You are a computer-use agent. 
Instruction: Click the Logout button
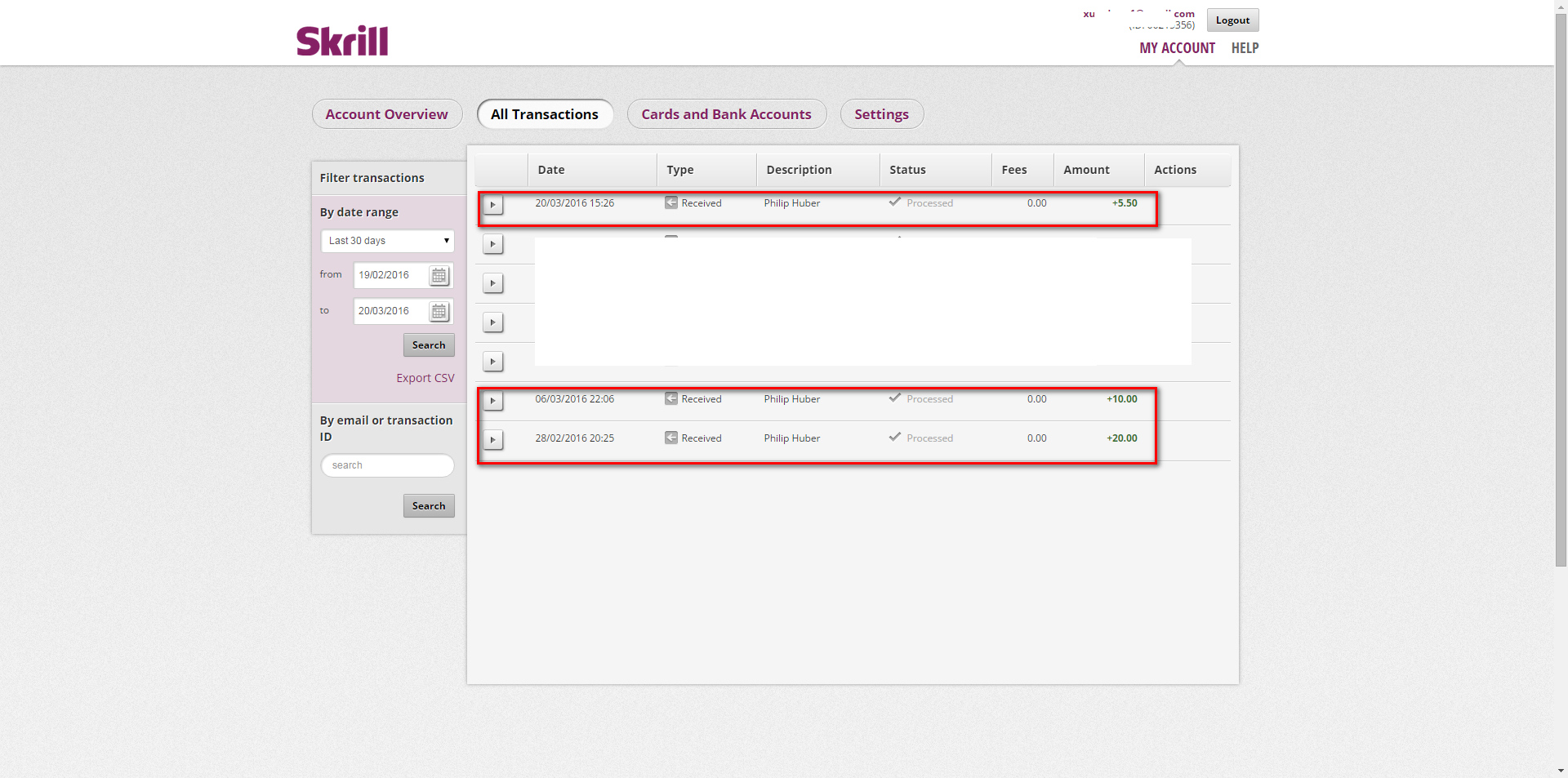(x=1232, y=20)
